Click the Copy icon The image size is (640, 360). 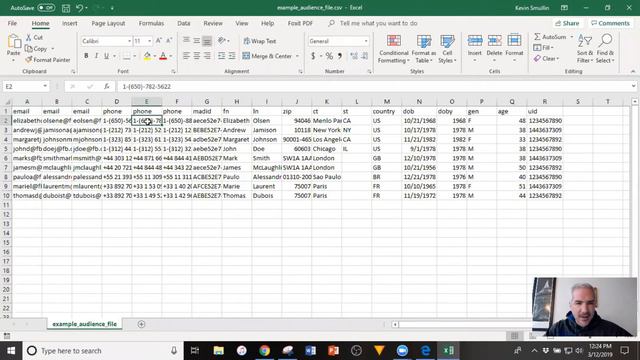(x=29, y=49)
